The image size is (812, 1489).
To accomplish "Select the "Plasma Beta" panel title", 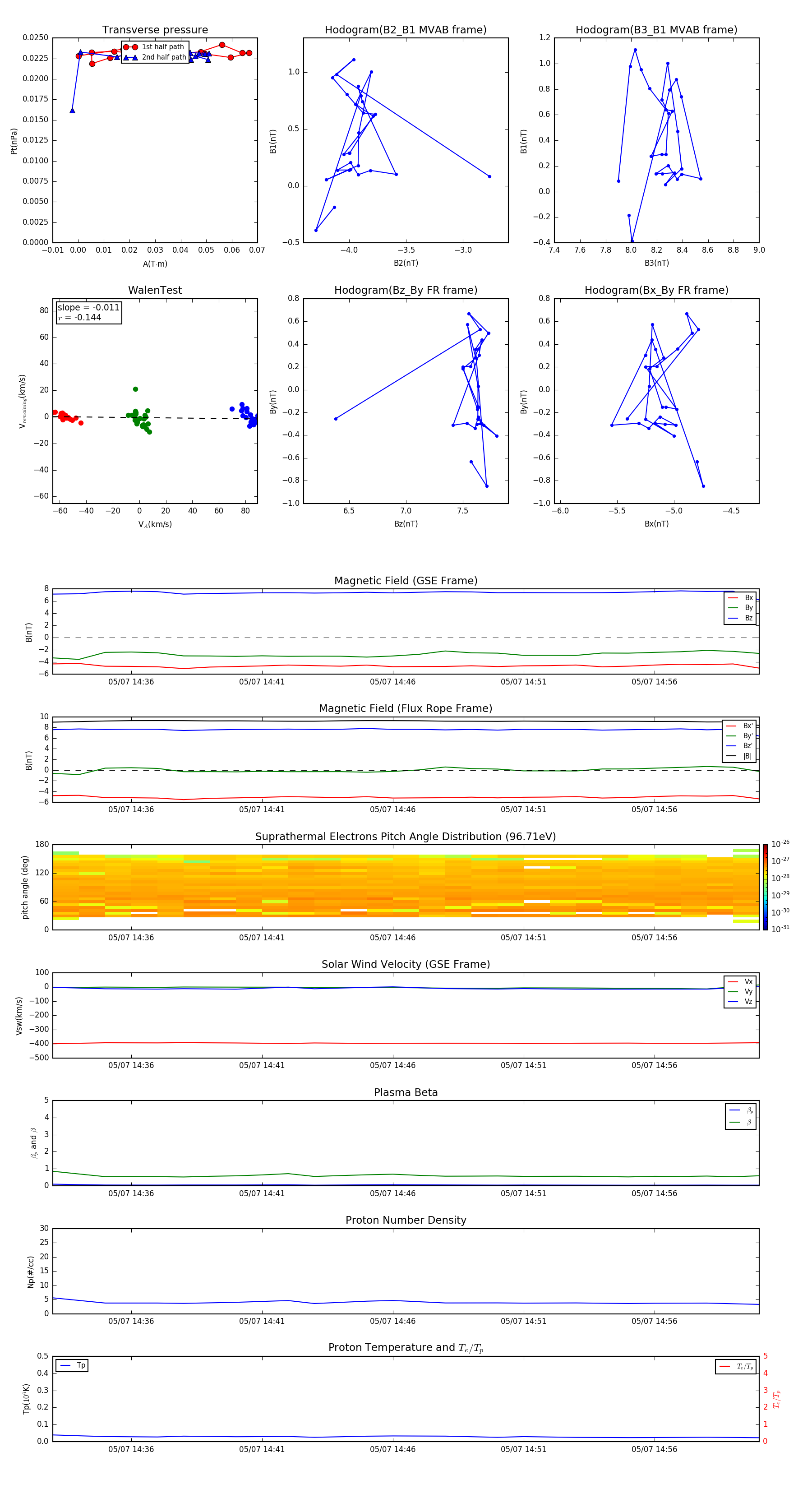I will pyautogui.click(x=406, y=1092).
